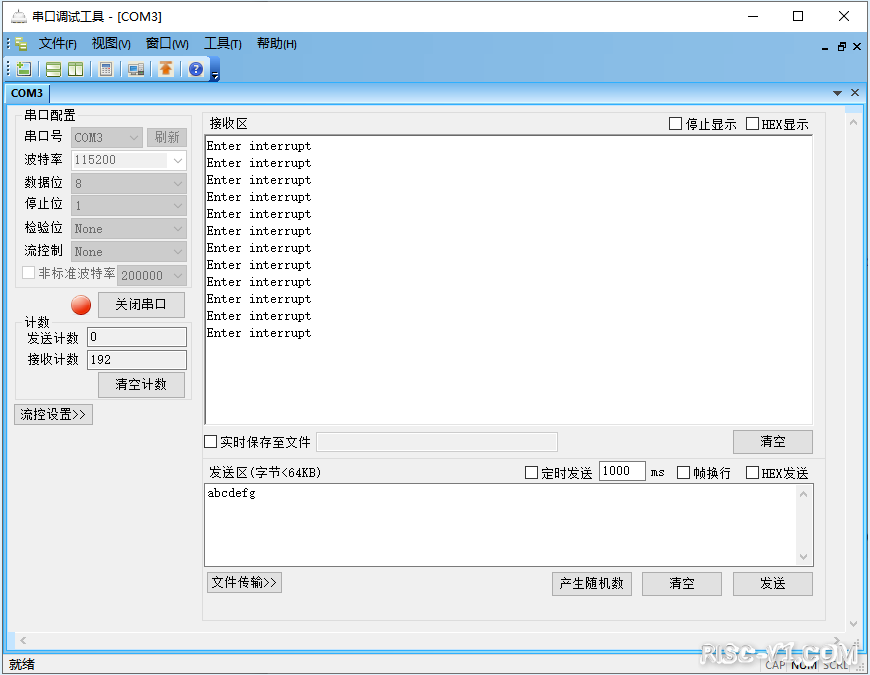Open the 工具(T) menu
870x675 pixels.
click(x=222, y=44)
